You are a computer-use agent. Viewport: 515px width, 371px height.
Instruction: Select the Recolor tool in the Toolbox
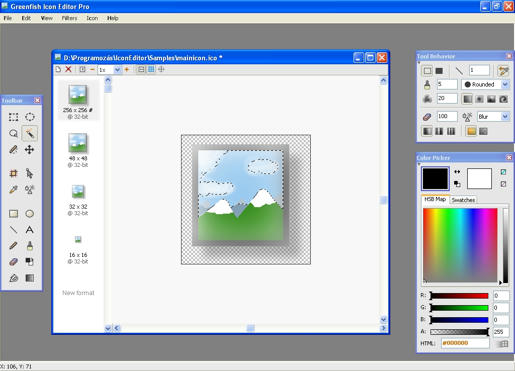(30, 262)
